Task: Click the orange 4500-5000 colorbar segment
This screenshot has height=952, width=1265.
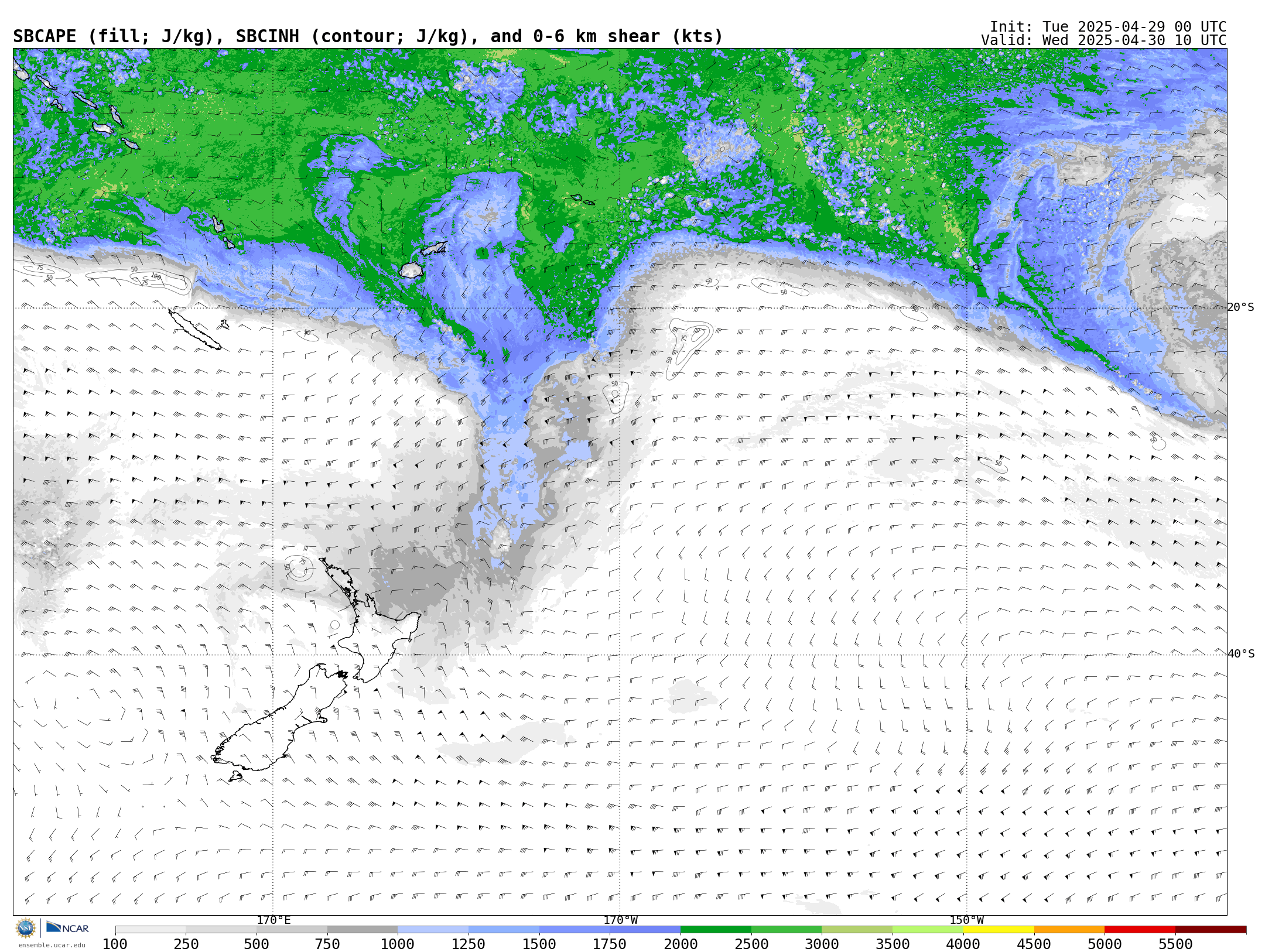Action: tap(1069, 930)
